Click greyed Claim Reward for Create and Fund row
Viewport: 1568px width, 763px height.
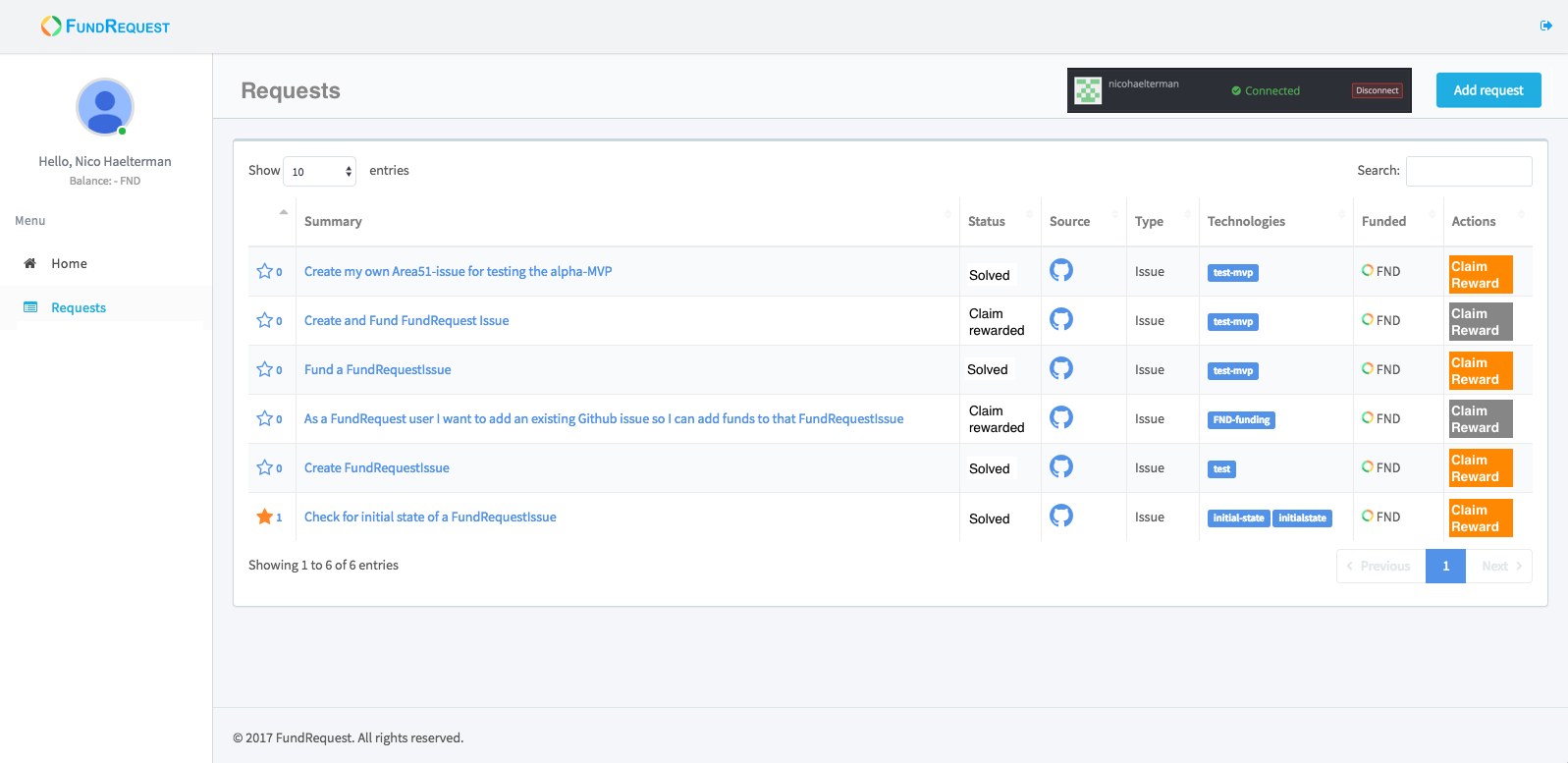point(1481,321)
